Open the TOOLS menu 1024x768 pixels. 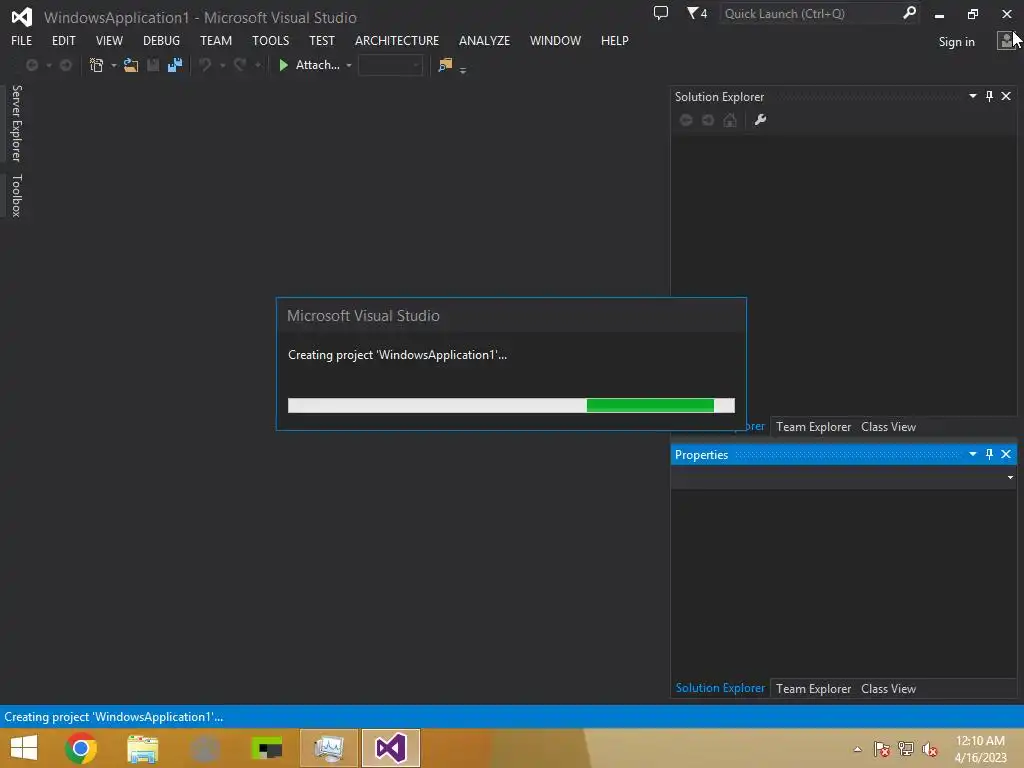pyautogui.click(x=270, y=40)
